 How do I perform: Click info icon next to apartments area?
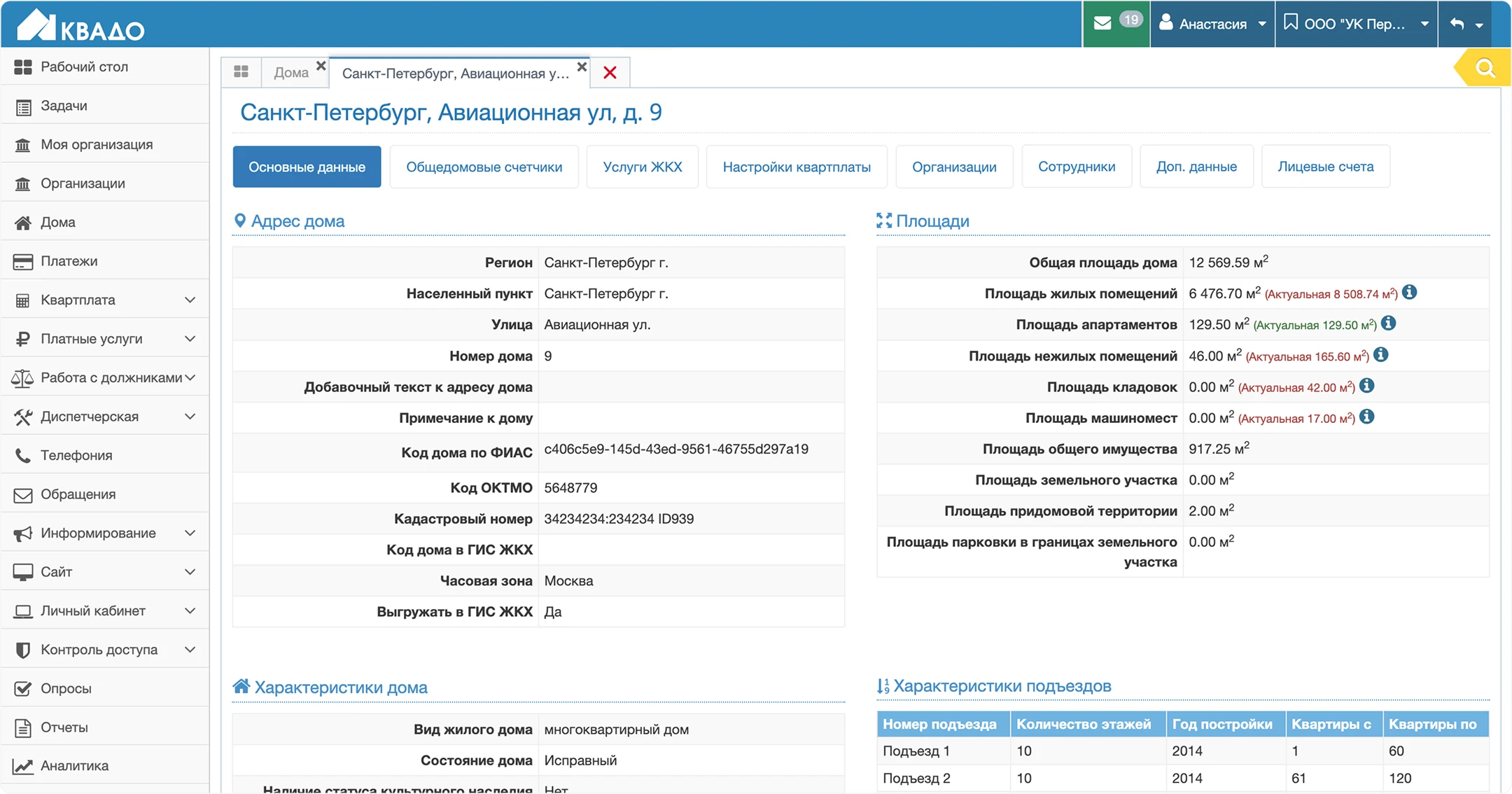point(1389,323)
